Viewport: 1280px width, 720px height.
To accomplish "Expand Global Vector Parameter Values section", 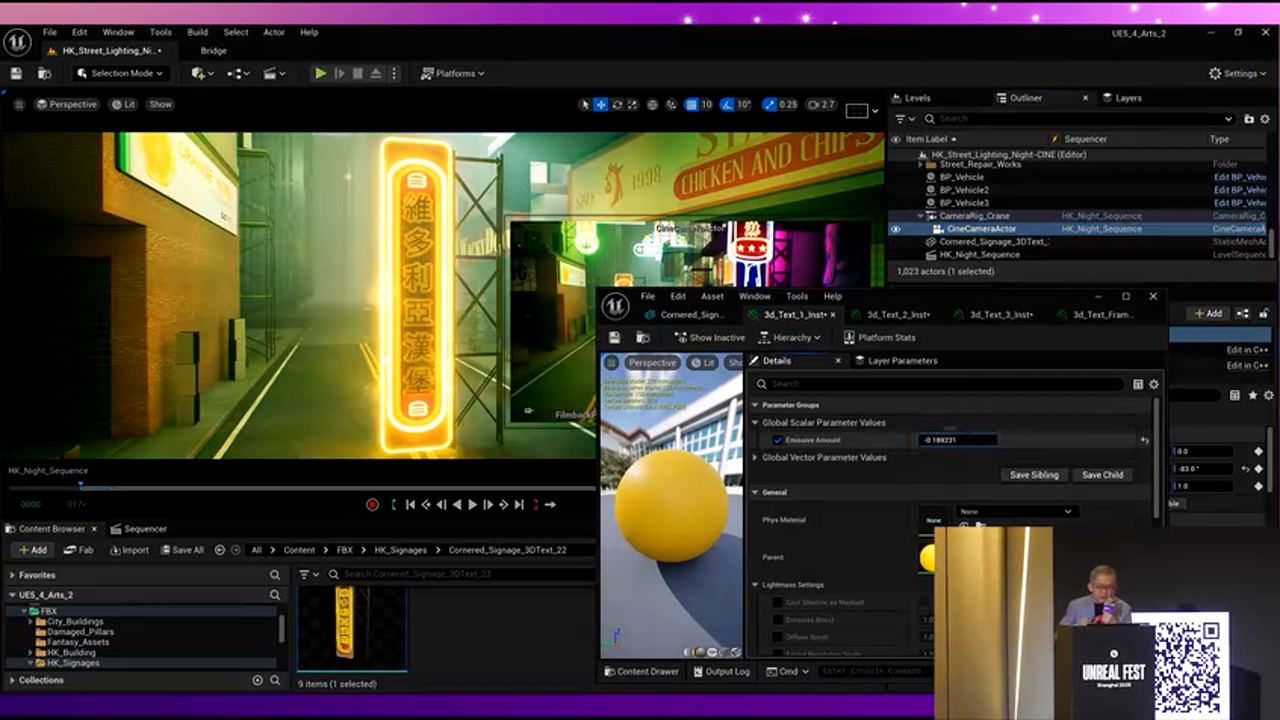I will 755,458.
